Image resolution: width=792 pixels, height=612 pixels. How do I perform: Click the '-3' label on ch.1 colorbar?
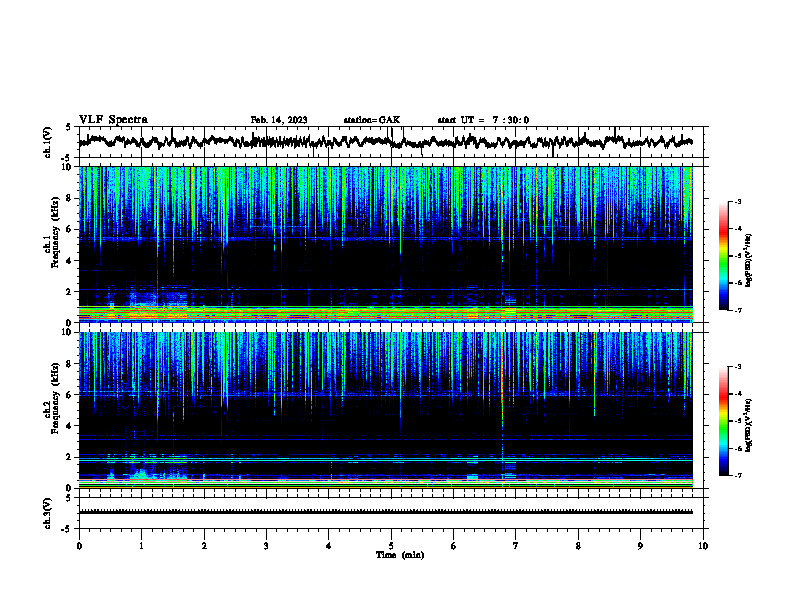737,201
